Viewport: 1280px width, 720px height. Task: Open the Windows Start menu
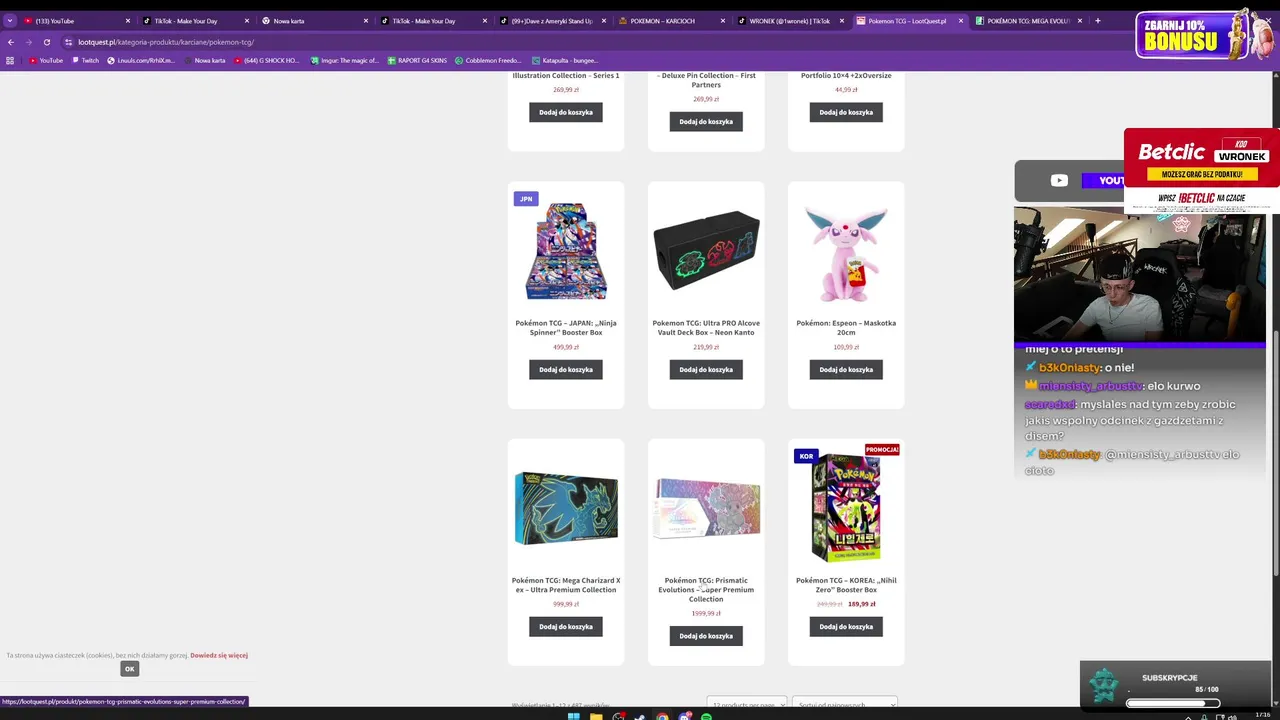pos(573,716)
